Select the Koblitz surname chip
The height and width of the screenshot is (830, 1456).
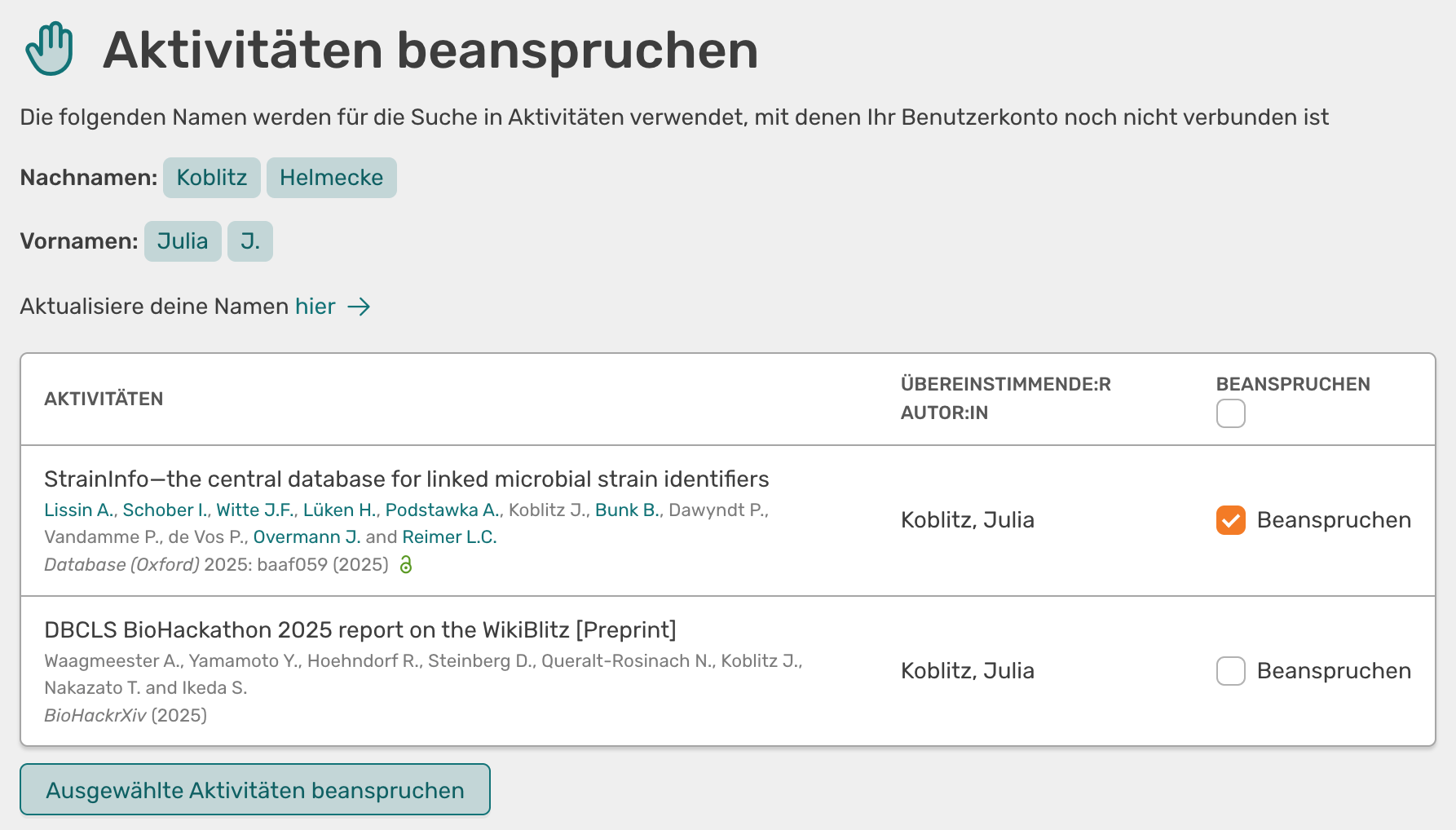coord(211,177)
